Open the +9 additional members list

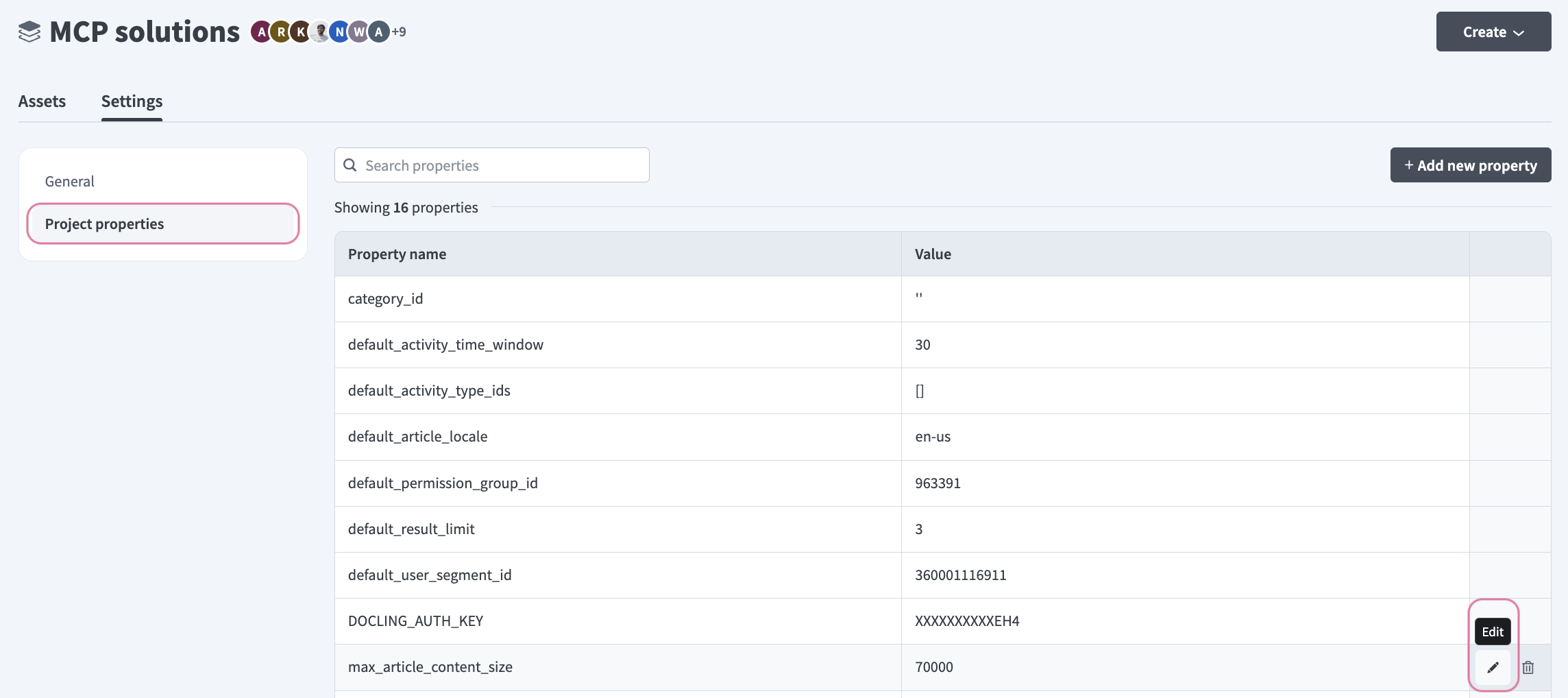point(399,32)
